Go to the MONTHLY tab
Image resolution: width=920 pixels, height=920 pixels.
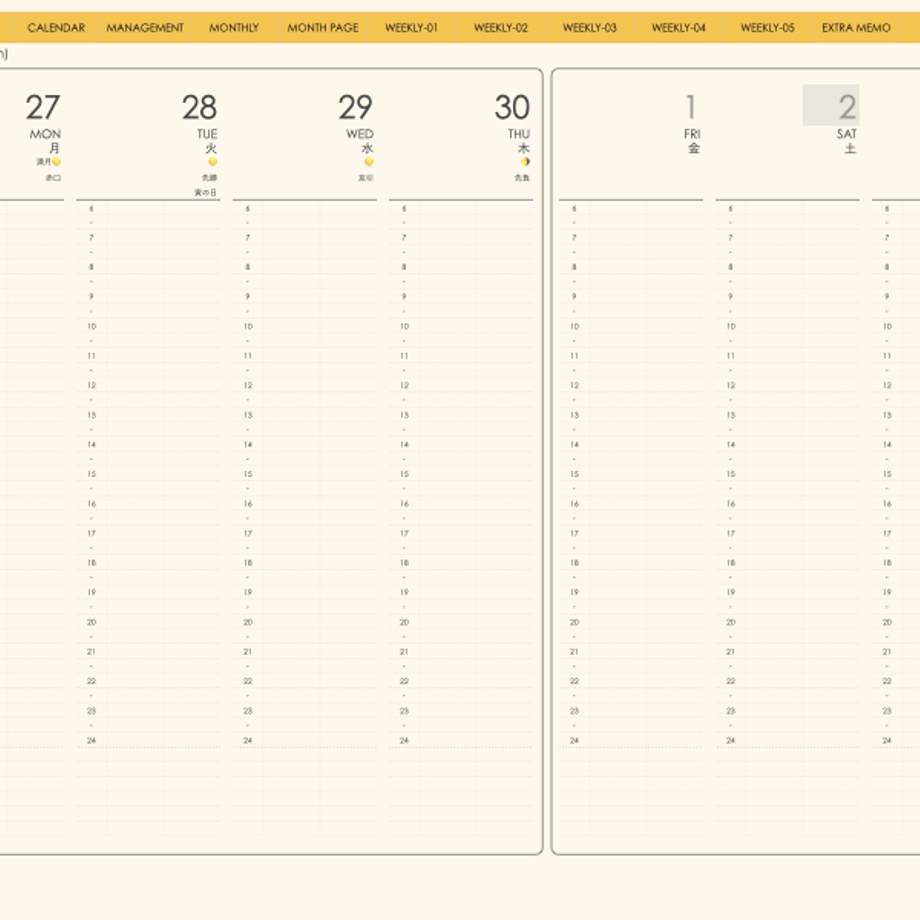234,28
